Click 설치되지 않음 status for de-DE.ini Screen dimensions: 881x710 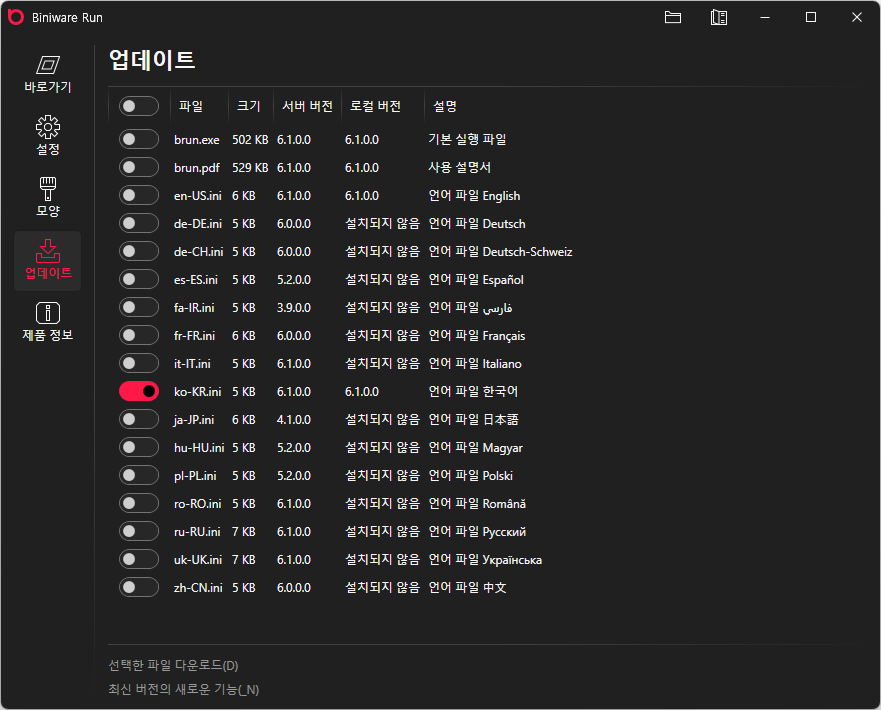tap(382, 224)
